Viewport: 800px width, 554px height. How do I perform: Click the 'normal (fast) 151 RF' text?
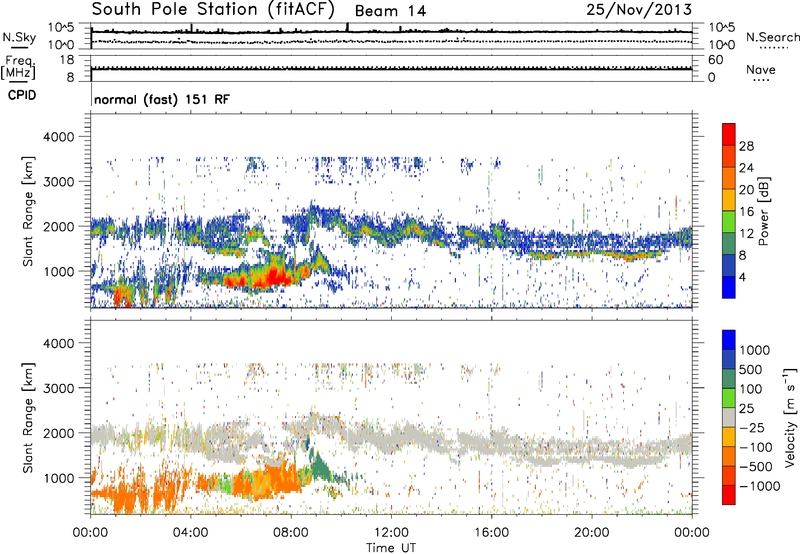(x=162, y=99)
